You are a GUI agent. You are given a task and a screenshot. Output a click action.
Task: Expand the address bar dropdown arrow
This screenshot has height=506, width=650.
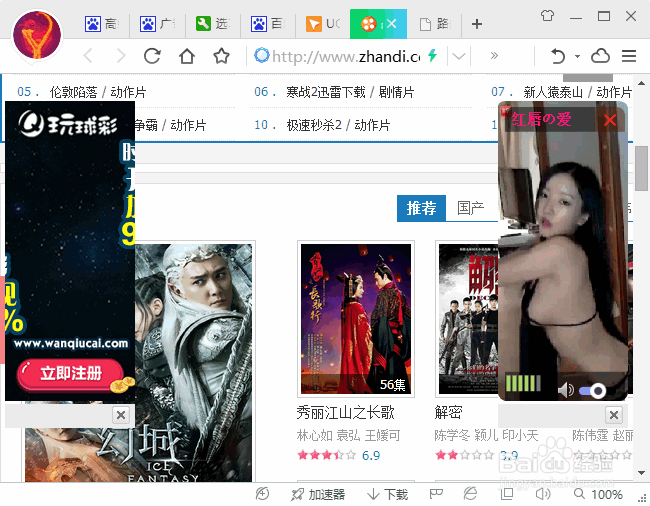pos(459,56)
